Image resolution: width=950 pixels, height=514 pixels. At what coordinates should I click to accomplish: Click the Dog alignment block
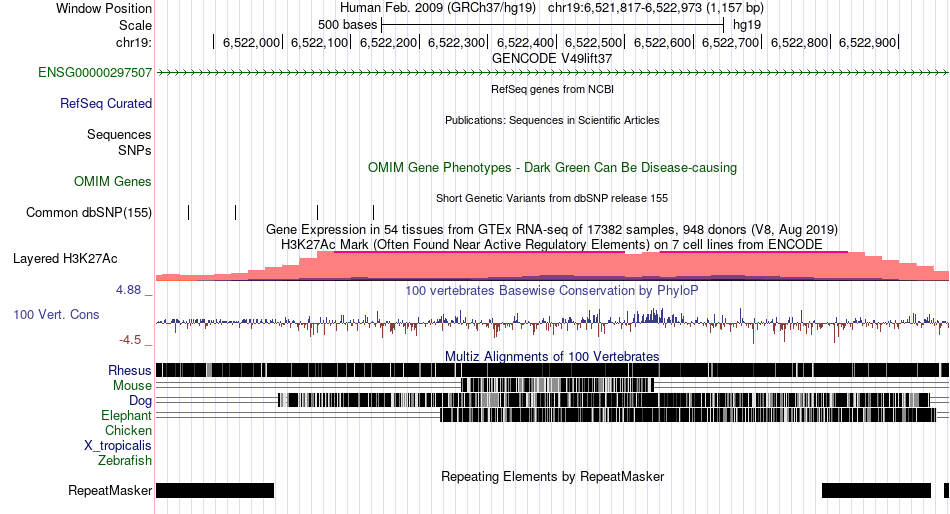pyautogui.click(x=603, y=400)
